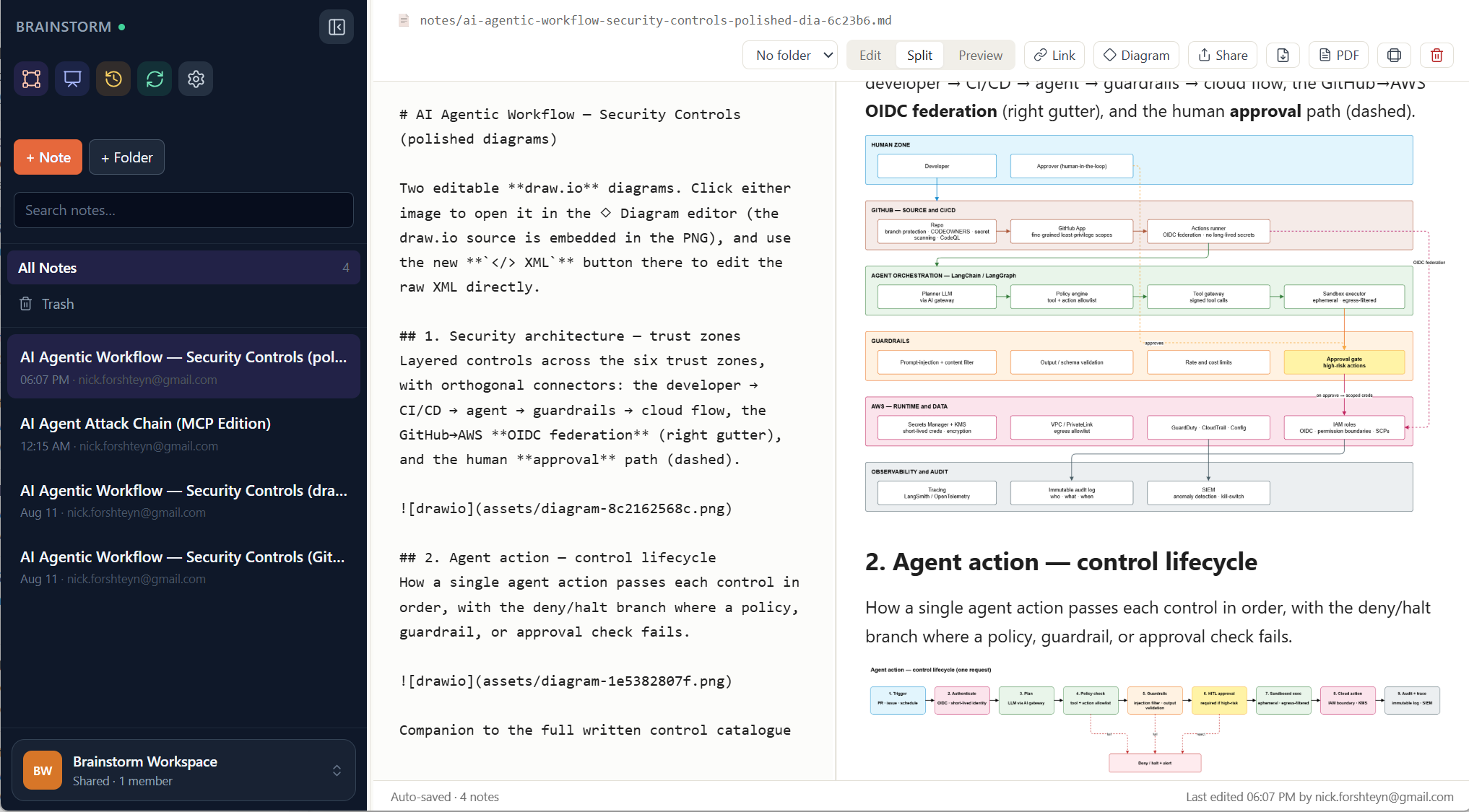Image resolution: width=1469 pixels, height=812 pixels.
Task: Switch to Edit mode
Action: click(x=870, y=56)
